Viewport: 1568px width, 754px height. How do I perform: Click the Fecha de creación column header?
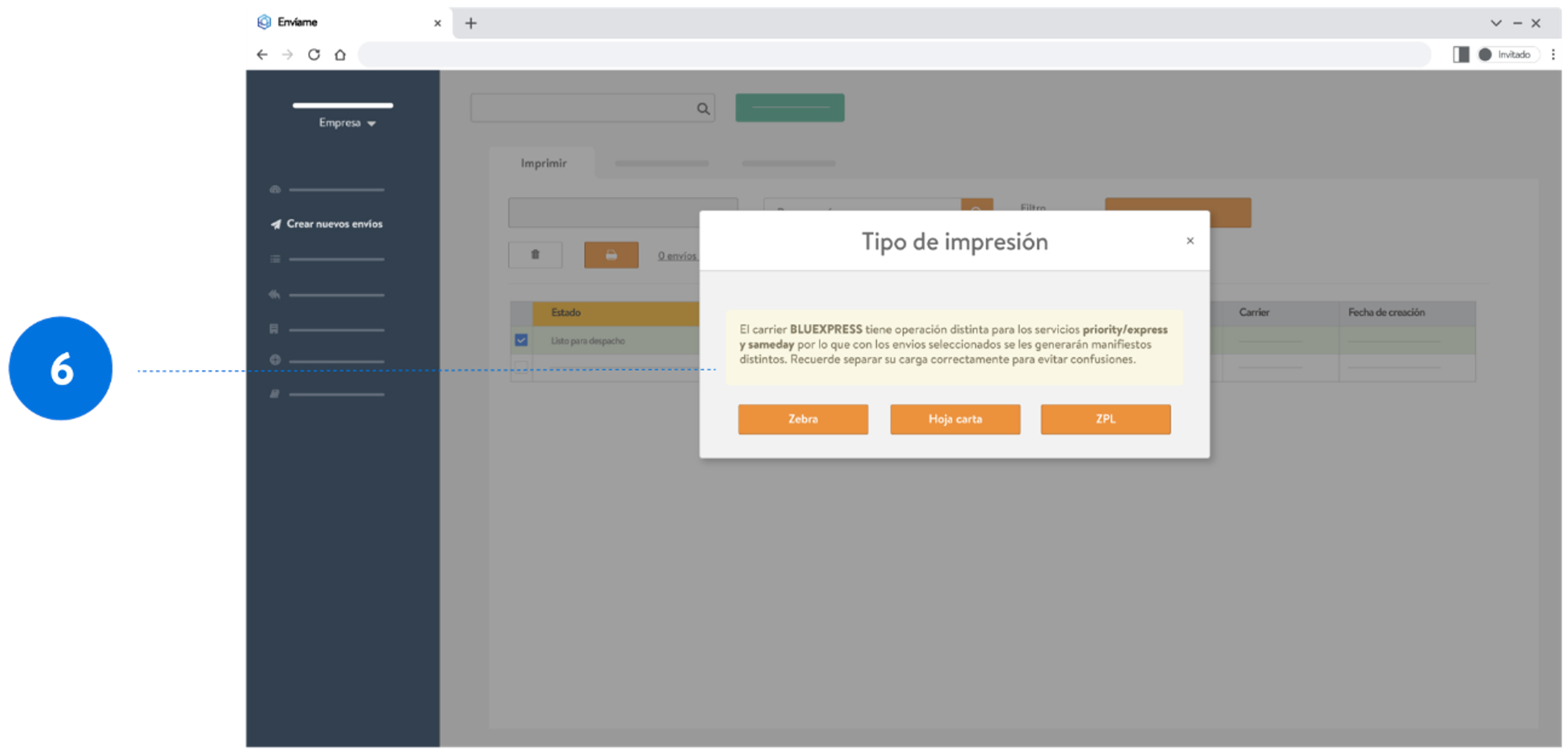click(1407, 313)
